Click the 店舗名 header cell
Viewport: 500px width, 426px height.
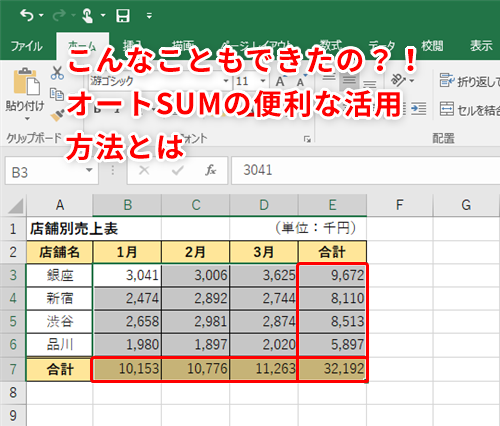pyautogui.click(x=60, y=252)
